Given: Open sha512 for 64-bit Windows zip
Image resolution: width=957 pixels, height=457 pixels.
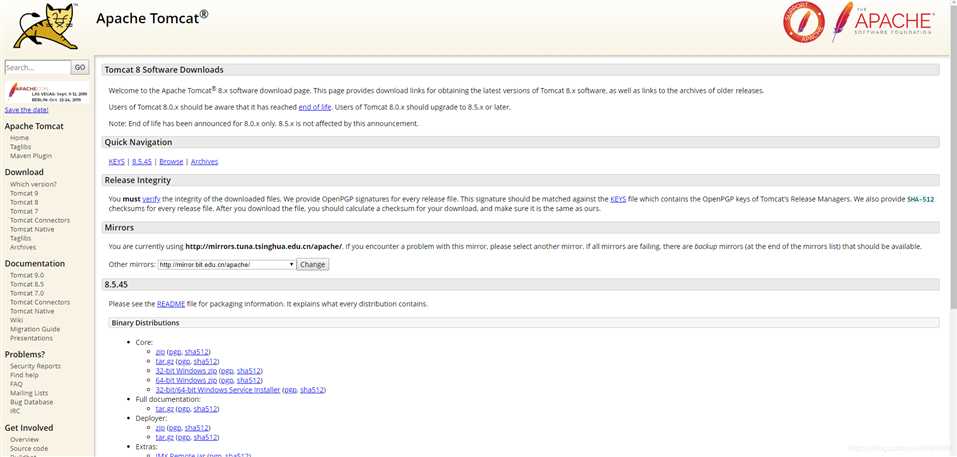Looking at the screenshot, I should click(249, 380).
